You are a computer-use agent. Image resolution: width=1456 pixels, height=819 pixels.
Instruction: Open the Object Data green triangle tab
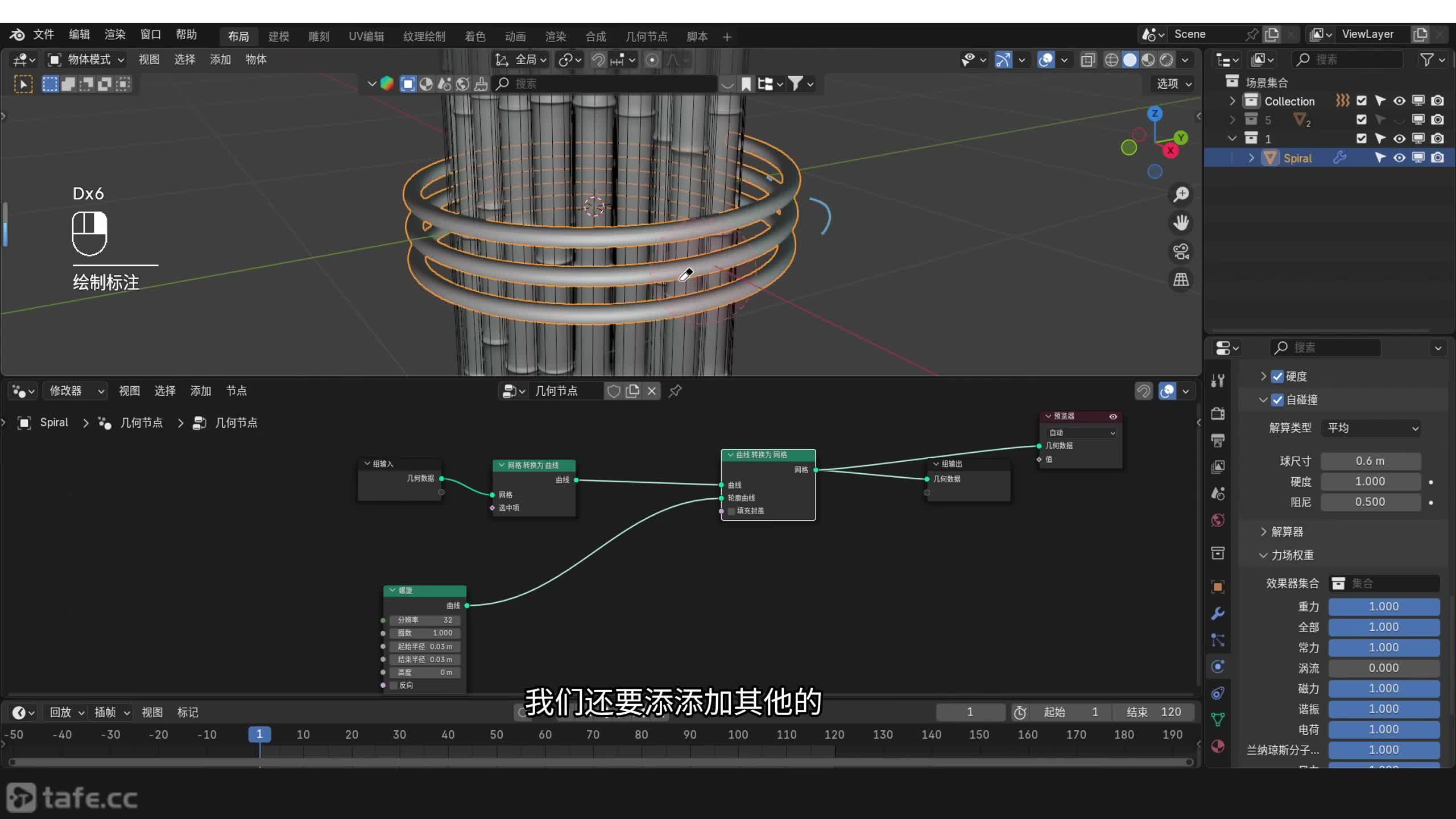[x=1218, y=719]
